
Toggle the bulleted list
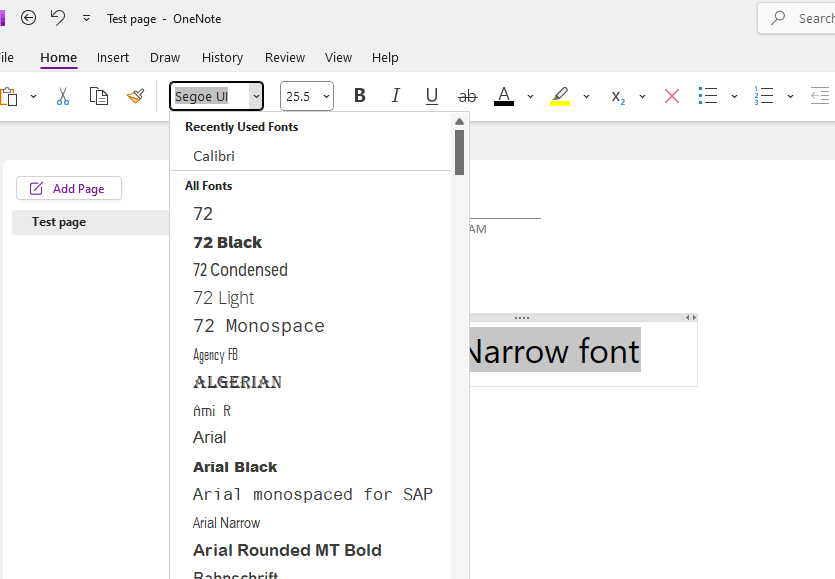(707, 95)
